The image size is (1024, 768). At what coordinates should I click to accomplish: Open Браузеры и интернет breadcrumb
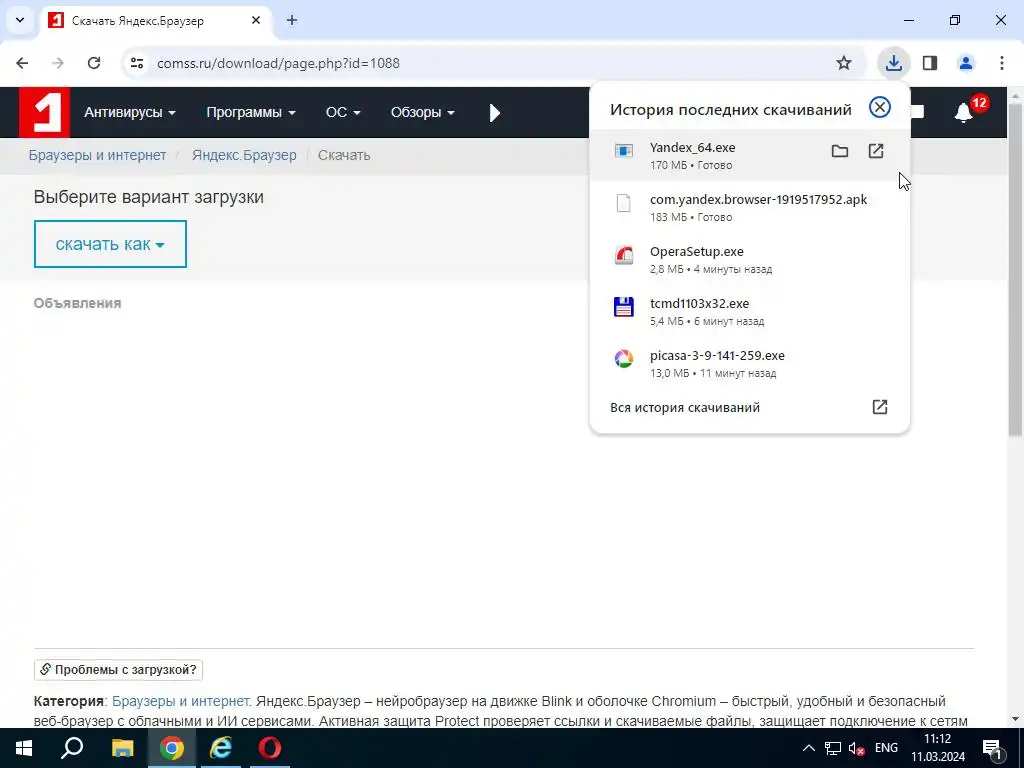[97, 155]
